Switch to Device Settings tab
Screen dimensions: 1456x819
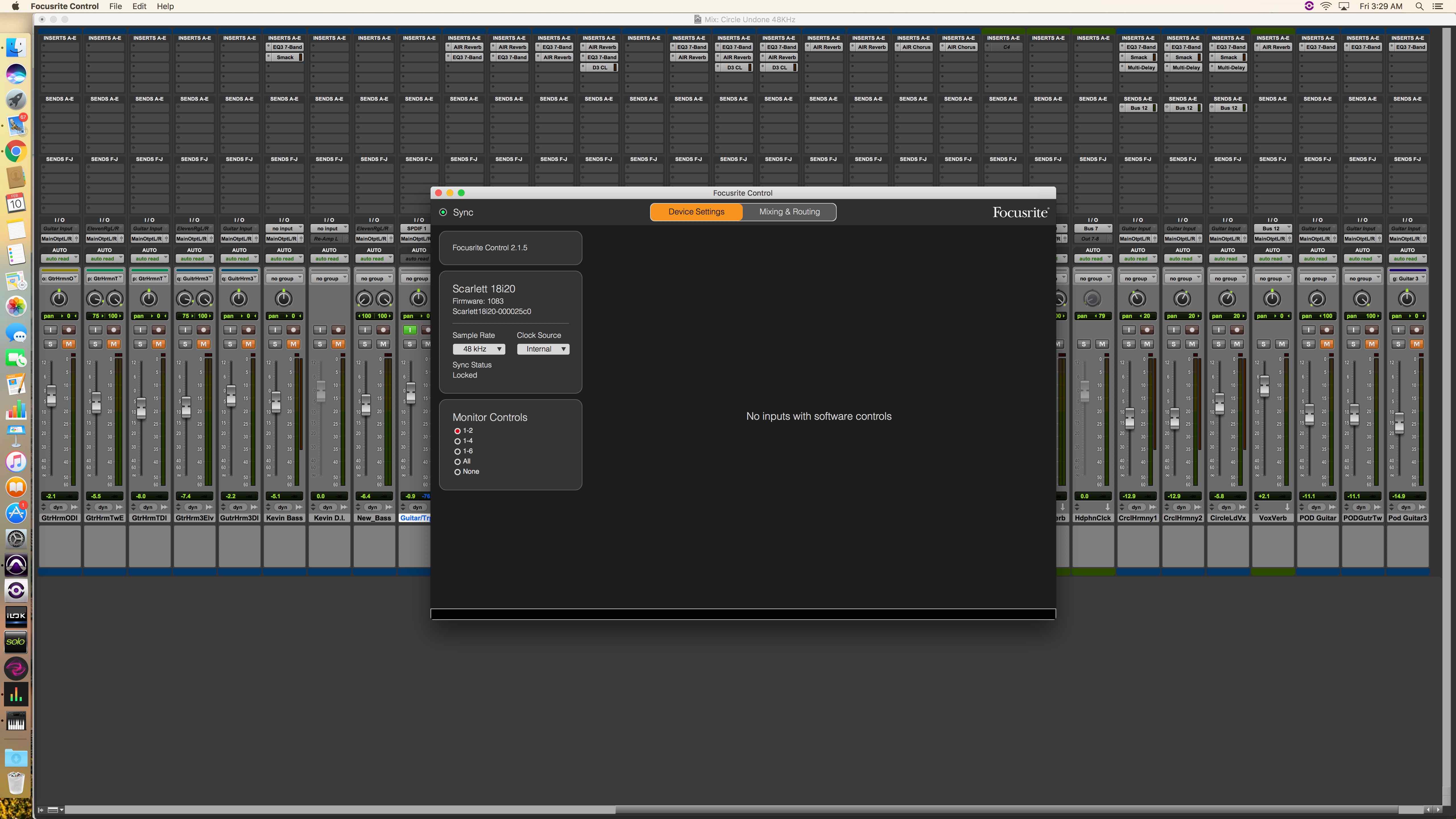pos(696,212)
